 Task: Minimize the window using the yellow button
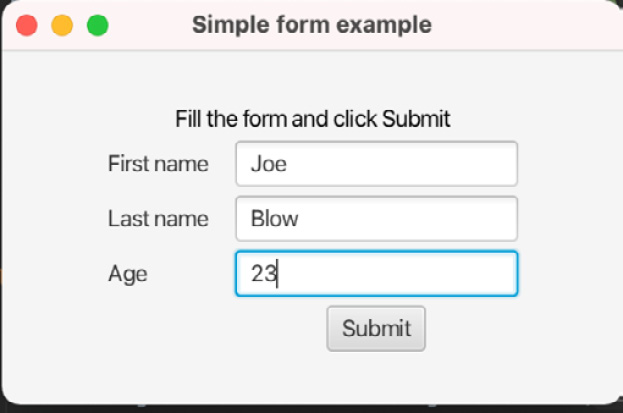tap(62, 25)
